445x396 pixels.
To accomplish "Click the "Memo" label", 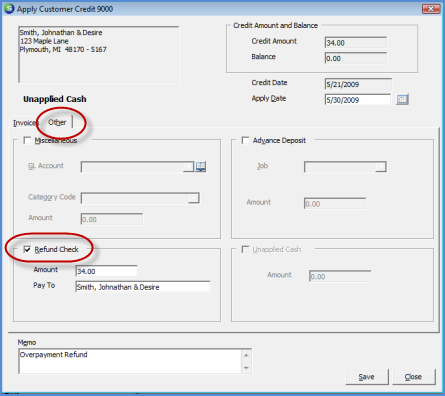I will click(x=27, y=342).
